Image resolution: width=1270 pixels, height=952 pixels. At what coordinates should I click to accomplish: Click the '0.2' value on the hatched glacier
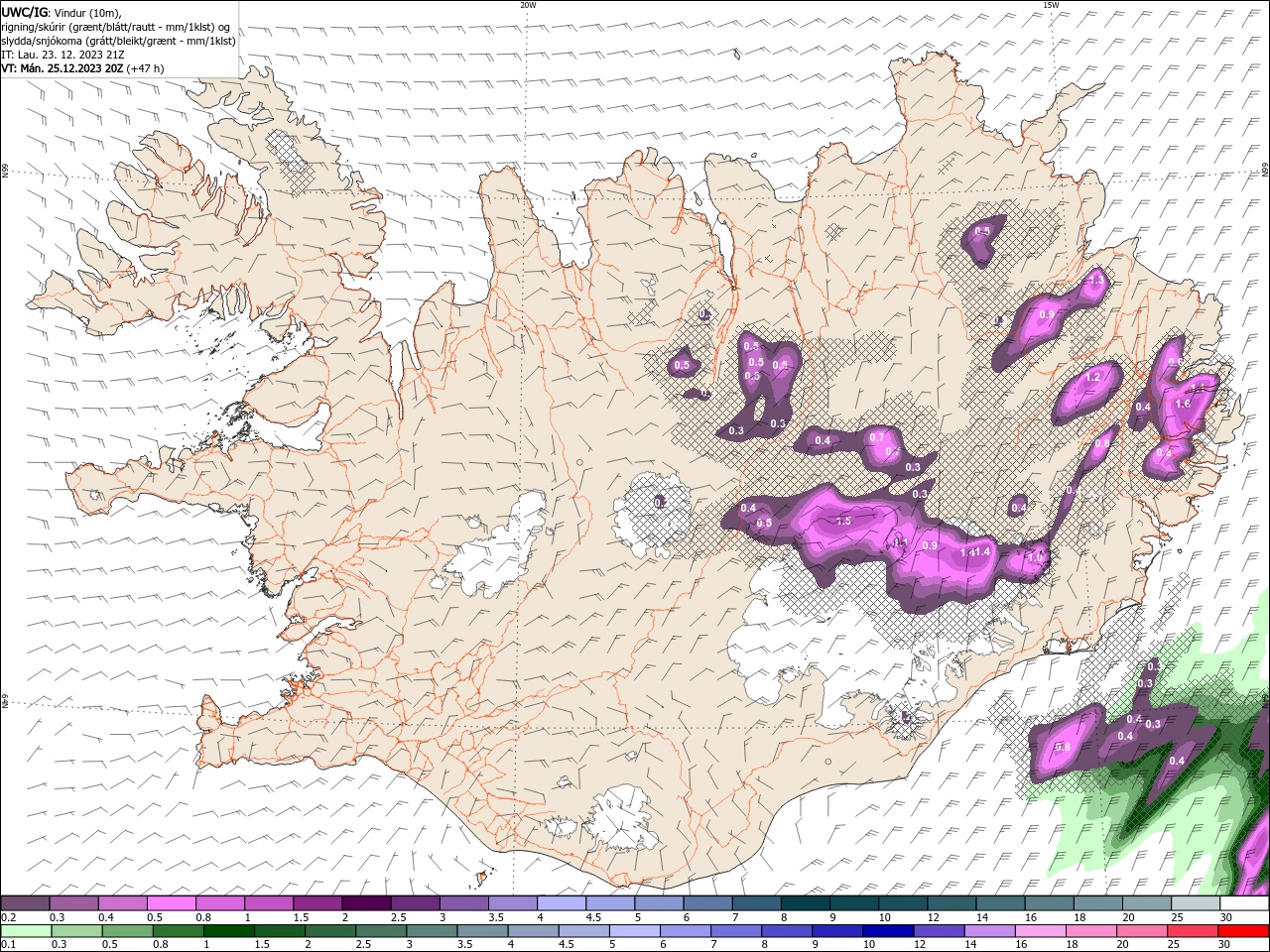tap(660, 503)
